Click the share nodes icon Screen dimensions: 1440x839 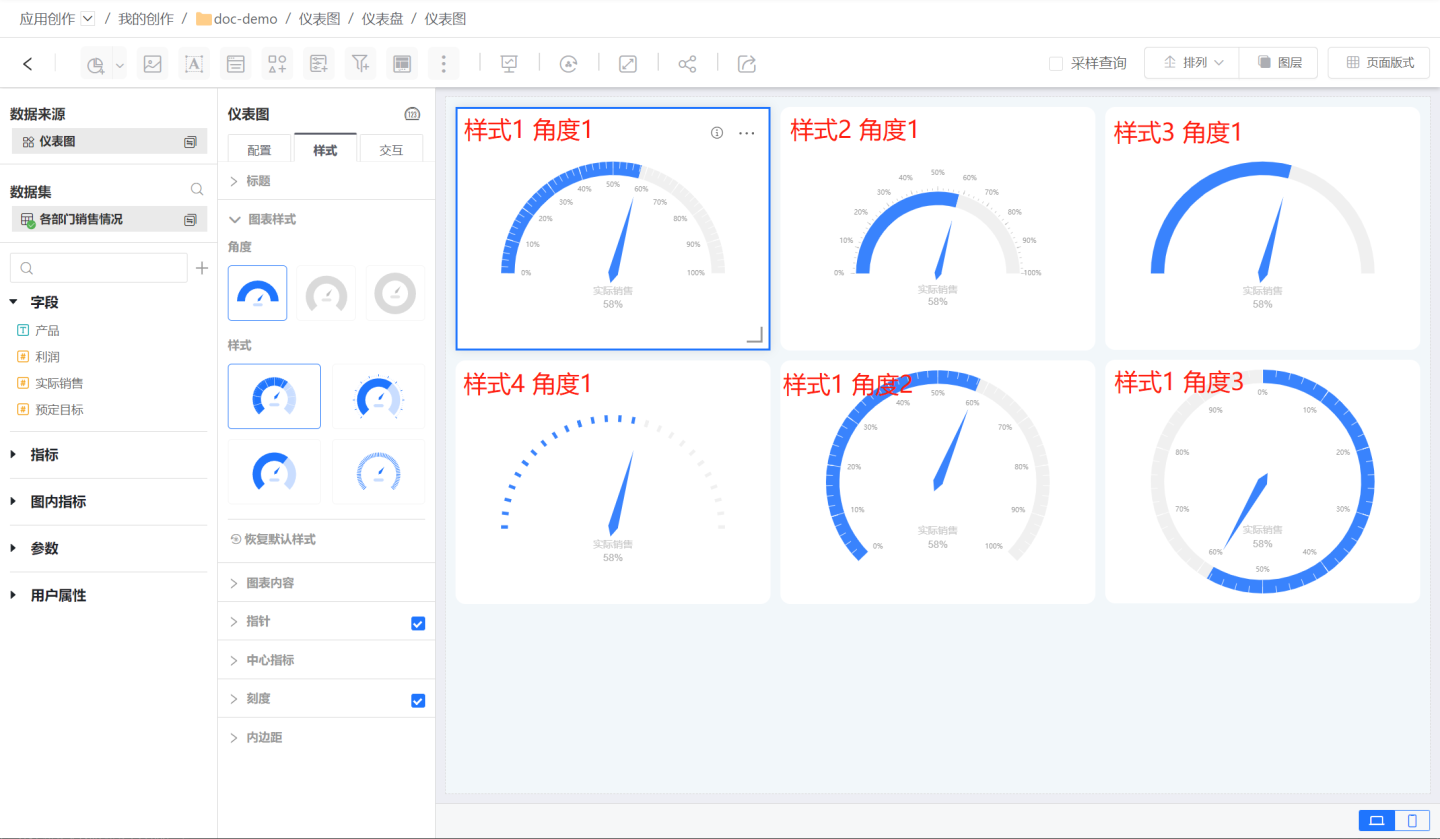pos(687,64)
